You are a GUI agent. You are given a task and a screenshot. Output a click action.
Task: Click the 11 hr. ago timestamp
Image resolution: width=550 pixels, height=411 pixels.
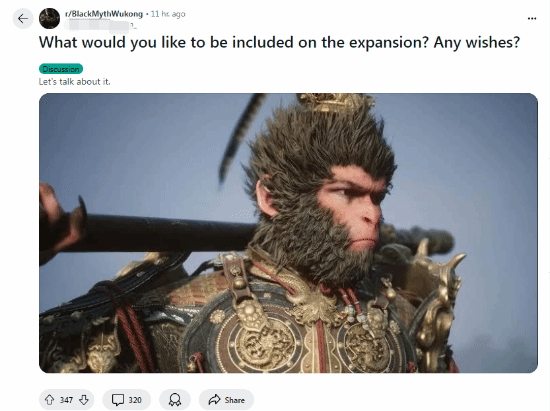168,14
